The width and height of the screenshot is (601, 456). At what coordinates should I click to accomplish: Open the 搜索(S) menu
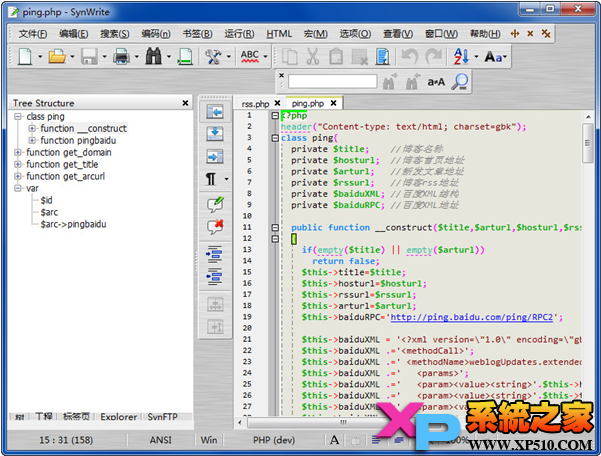coord(115,34)
